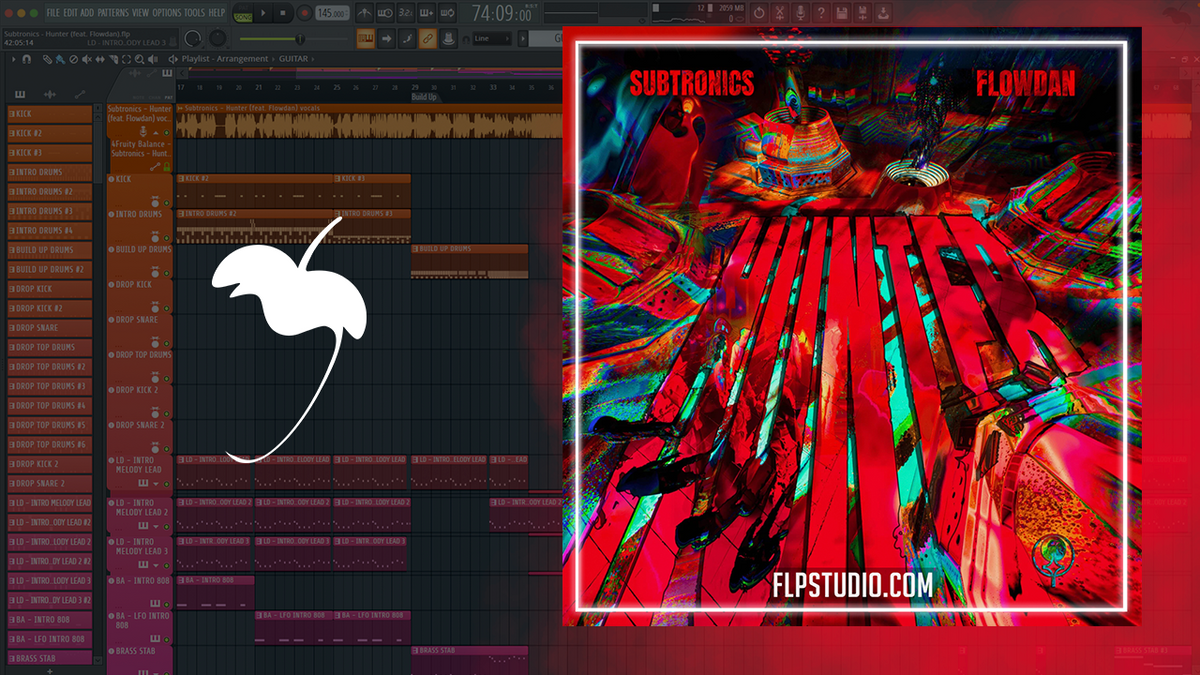Screen dimensions: 1200x675
Task: Select the mute speaker tool in playlist toolbar
Action: [87, 59]
